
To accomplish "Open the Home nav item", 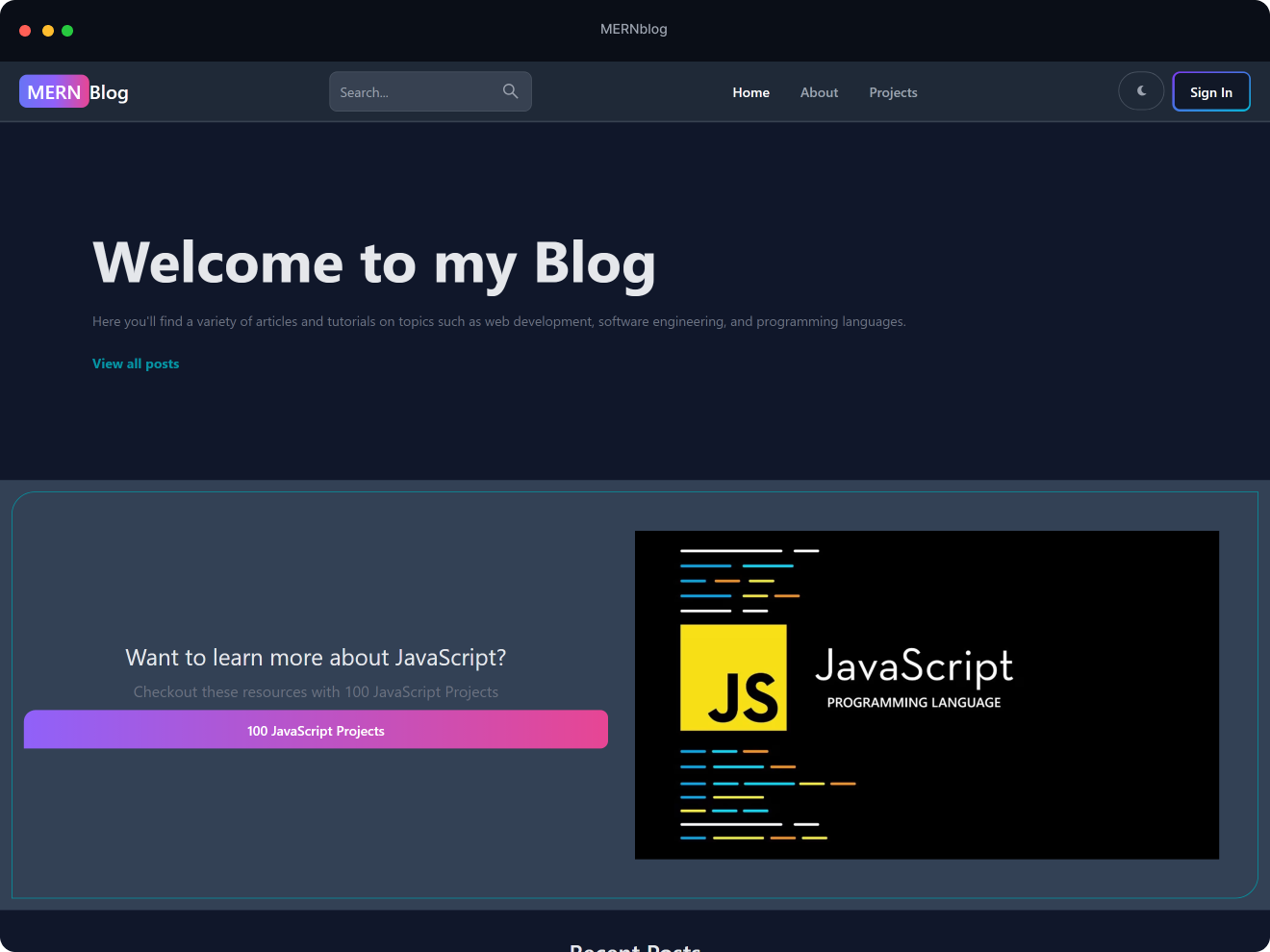I will (750, 92).
